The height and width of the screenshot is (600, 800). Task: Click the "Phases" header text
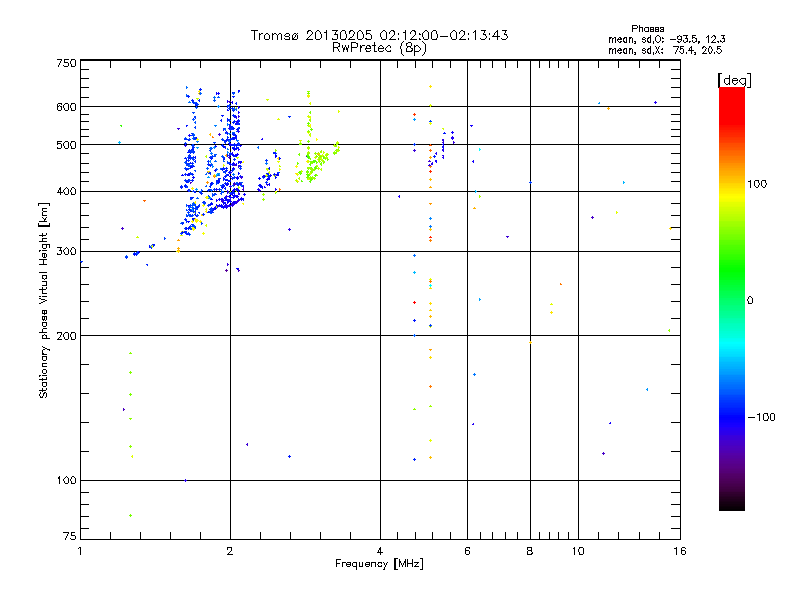tap(647, 29)
